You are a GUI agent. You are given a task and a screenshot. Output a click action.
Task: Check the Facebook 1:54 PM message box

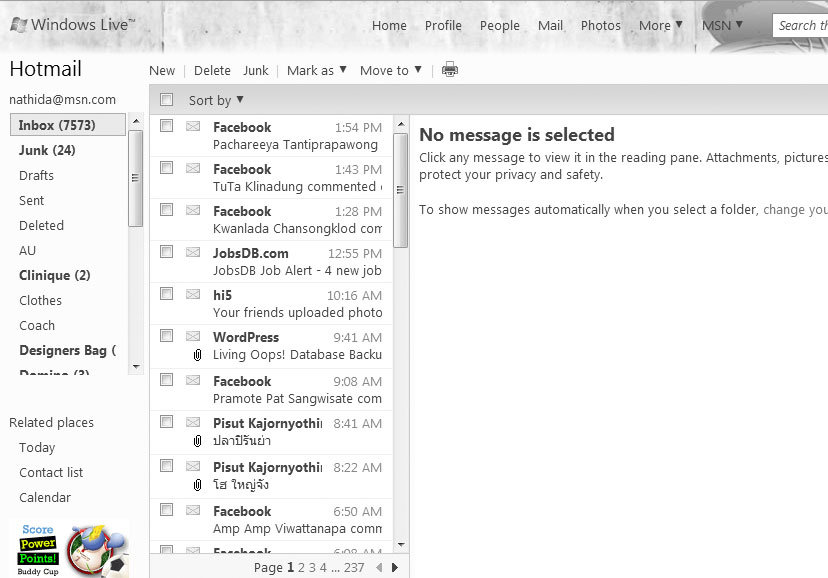pyautogui.click(x=166, y=126)
